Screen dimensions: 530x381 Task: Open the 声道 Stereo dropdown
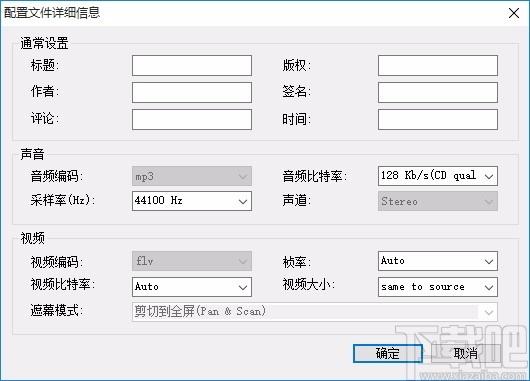tap(438, 201)
